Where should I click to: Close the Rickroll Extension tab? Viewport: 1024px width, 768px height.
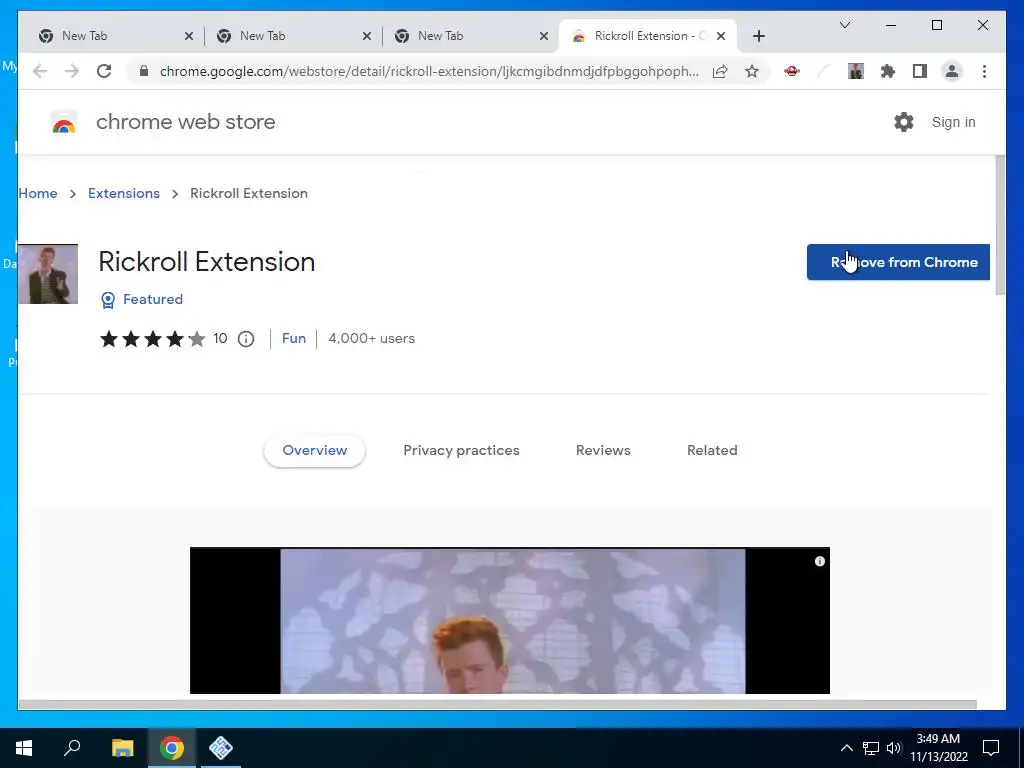click(x=721, y=36)
